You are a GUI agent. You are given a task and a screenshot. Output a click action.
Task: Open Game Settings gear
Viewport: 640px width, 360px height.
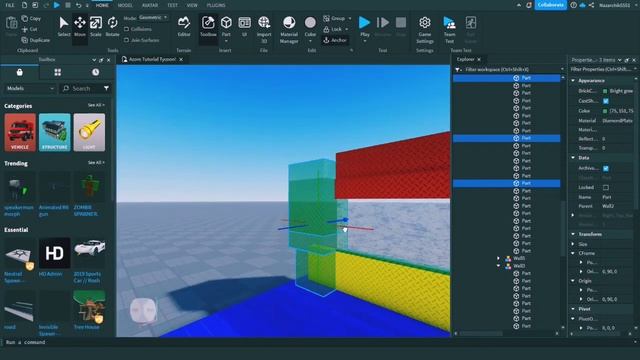click(x=425, y=29)
